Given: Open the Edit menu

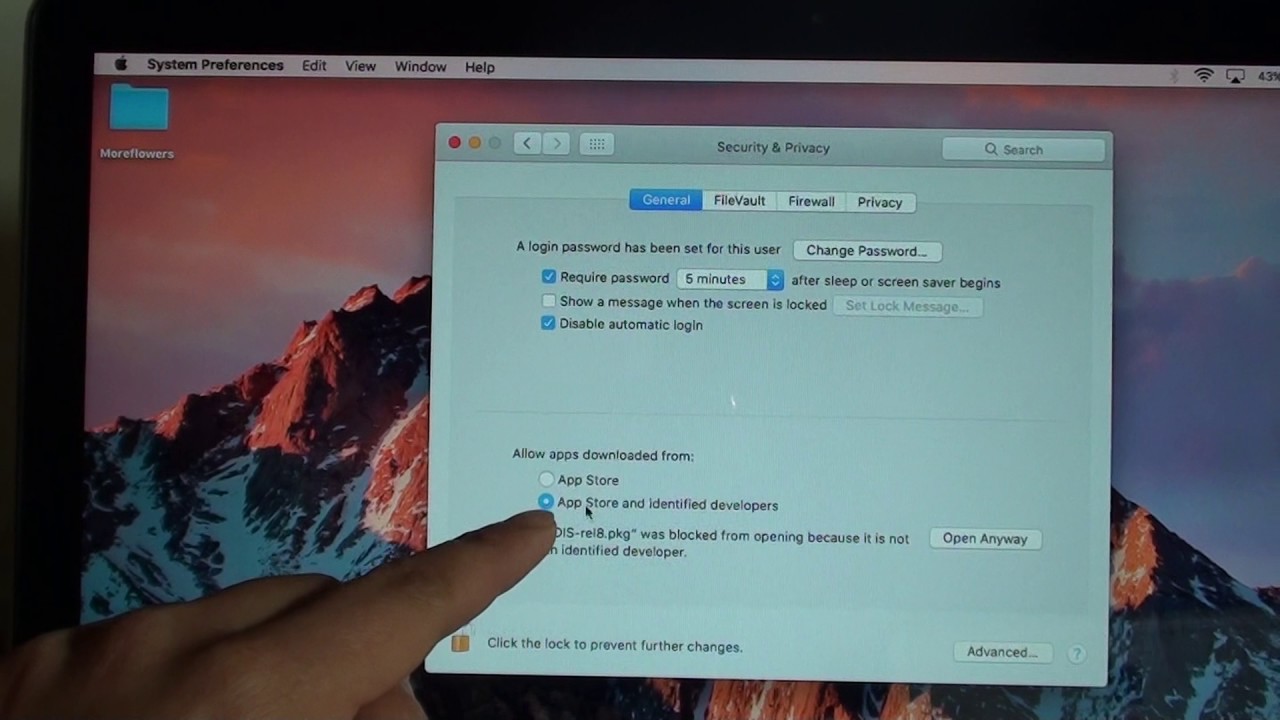Looking at the screenshot, I should [x=314, y=66].
